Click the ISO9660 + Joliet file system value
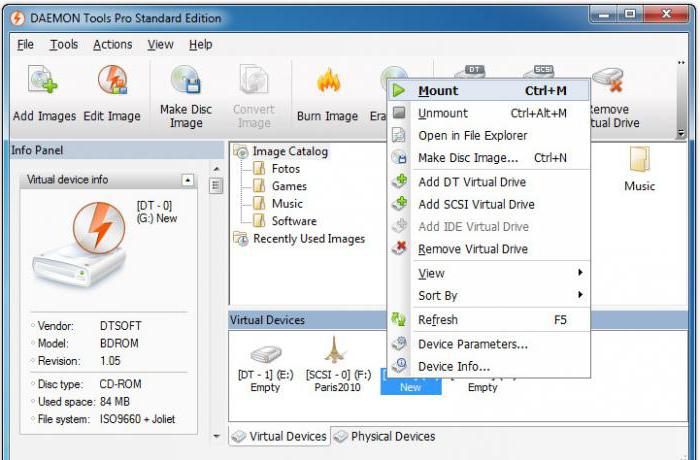Screen dimensions: 700x460 click(138, 419)
